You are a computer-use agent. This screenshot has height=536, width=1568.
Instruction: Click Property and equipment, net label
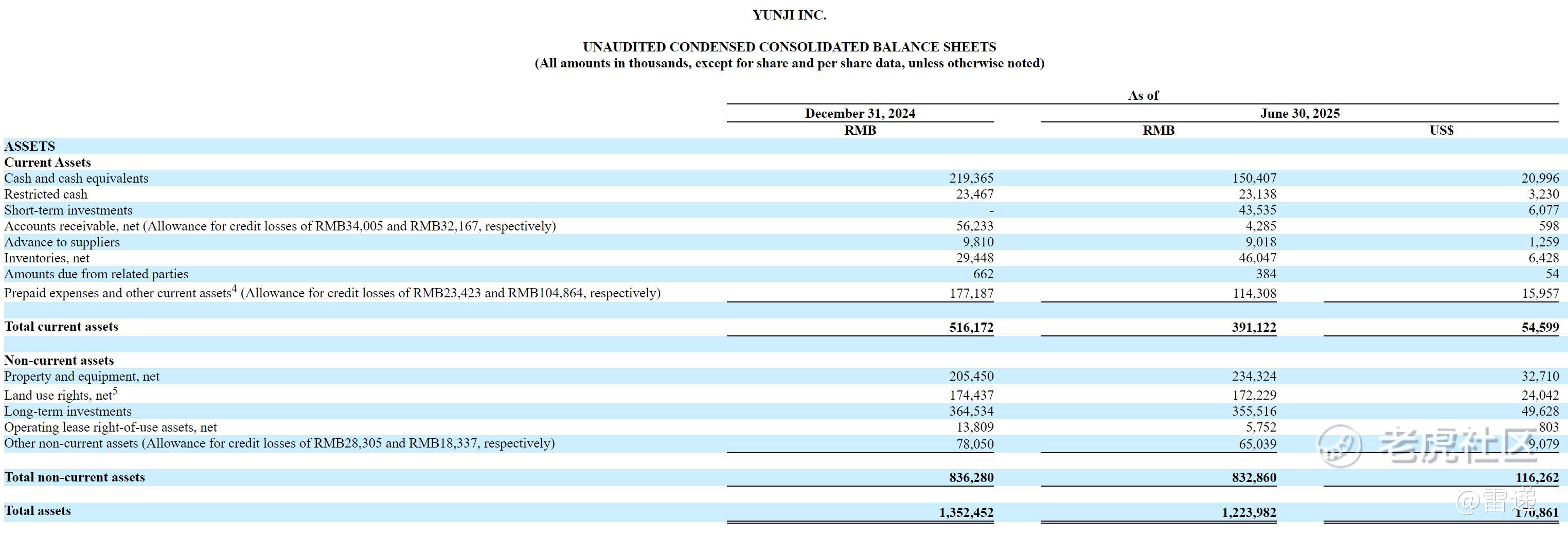[82, 377]
